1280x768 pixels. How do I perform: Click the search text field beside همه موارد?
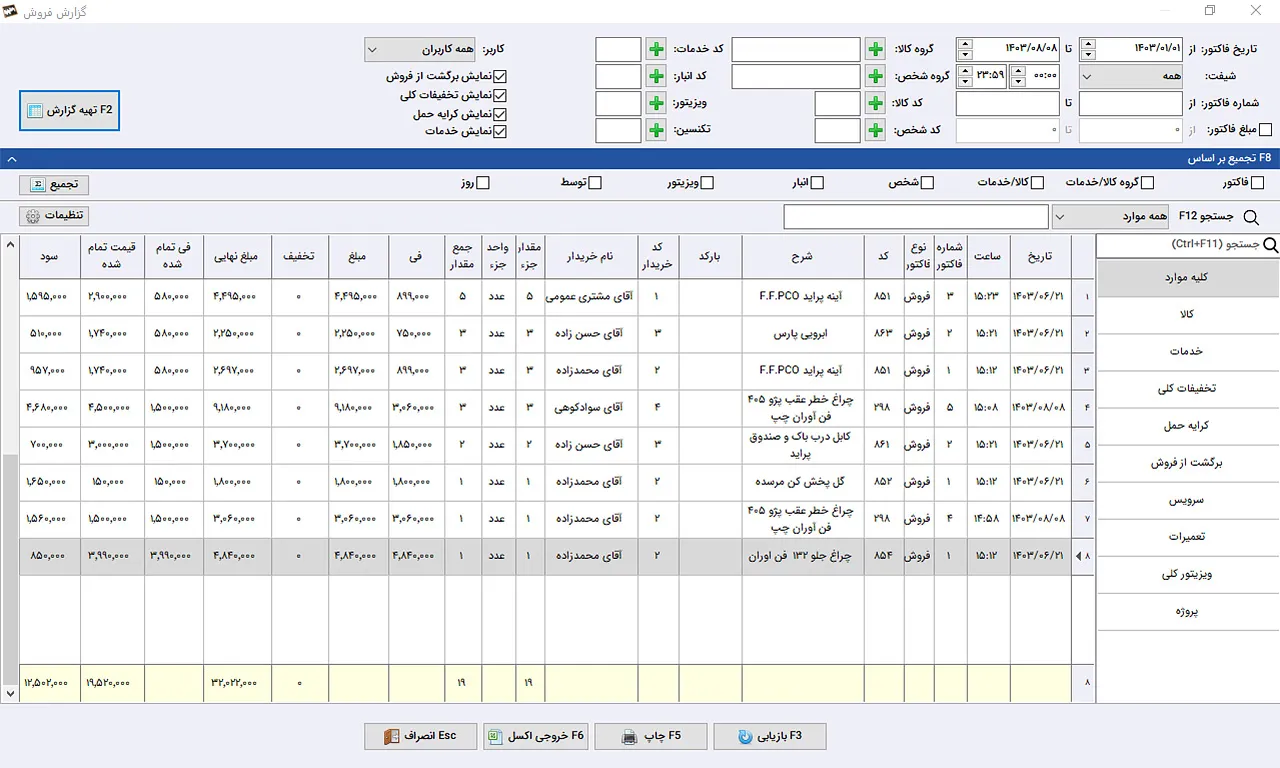[x=916, y=217]
